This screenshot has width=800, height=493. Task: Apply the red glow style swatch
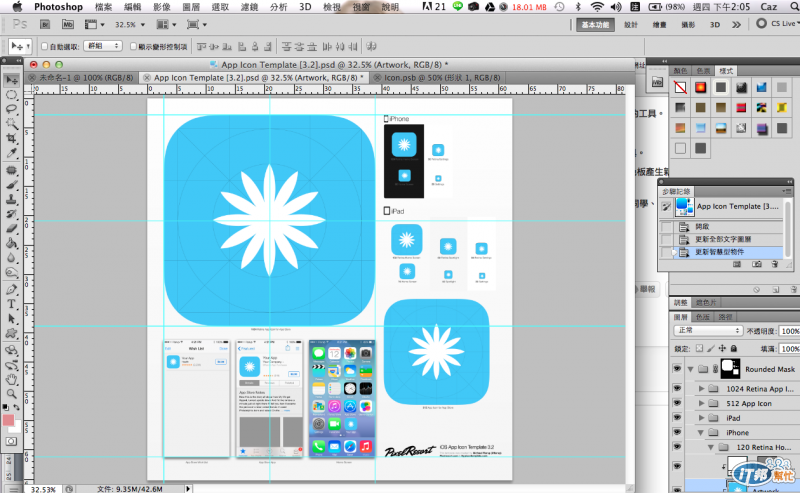(x=701, y=87)
